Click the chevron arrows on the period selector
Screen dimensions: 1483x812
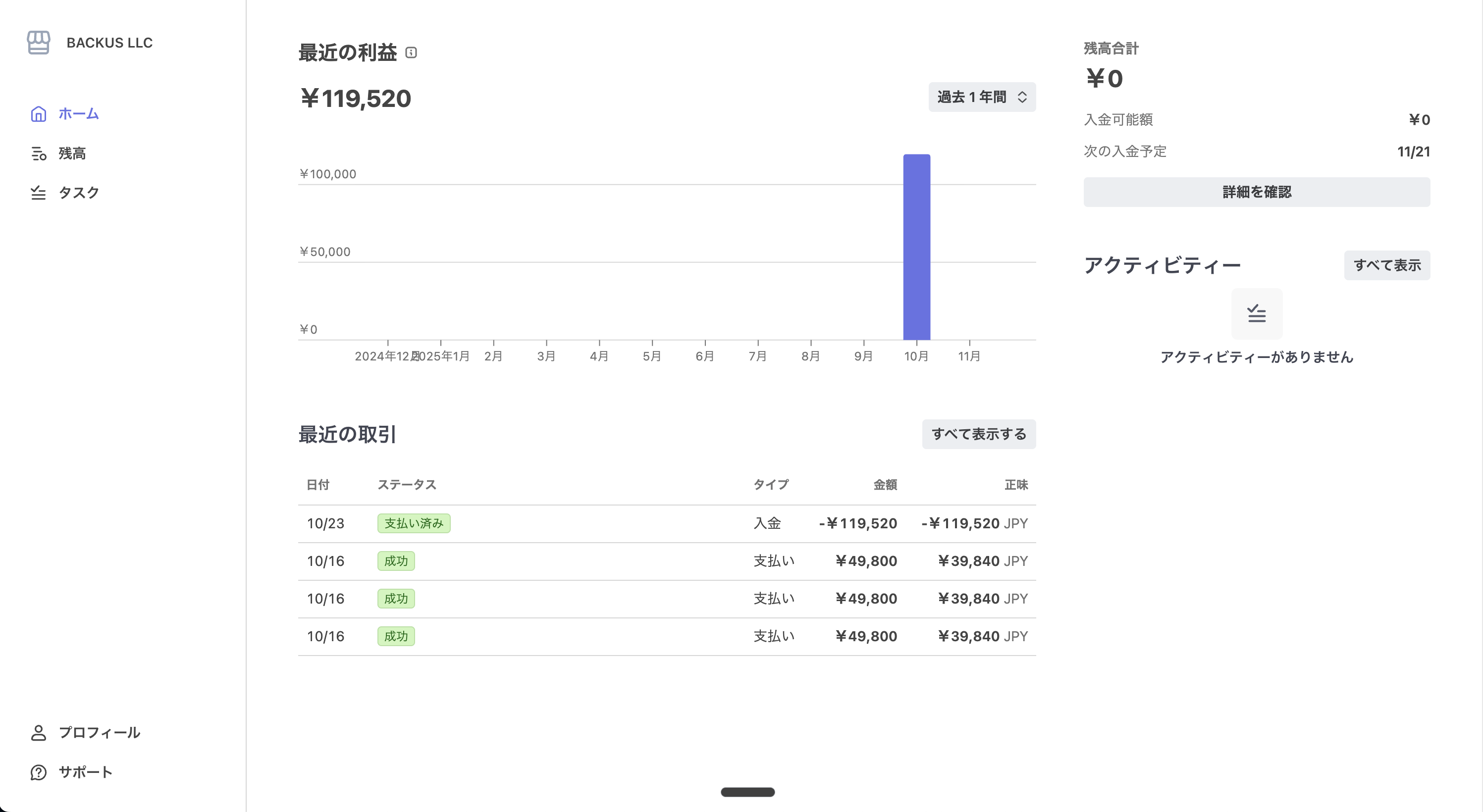[x=1022, y=97]
